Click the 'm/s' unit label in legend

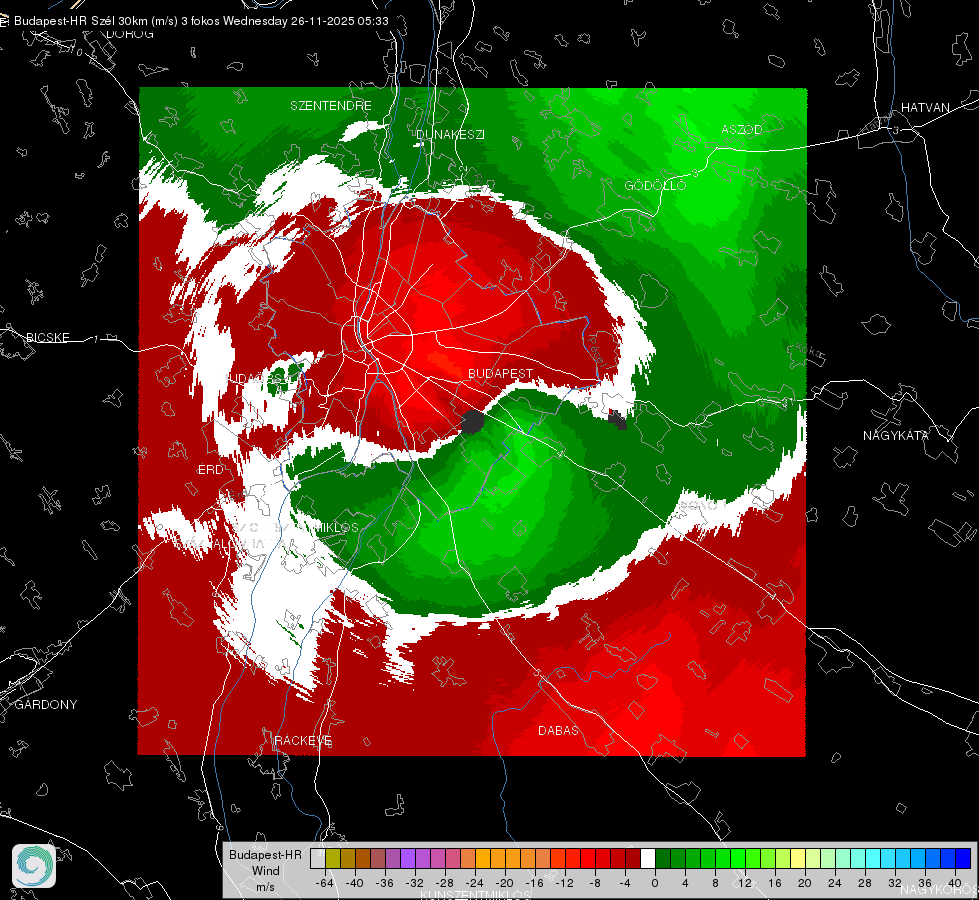coord(265,886)
